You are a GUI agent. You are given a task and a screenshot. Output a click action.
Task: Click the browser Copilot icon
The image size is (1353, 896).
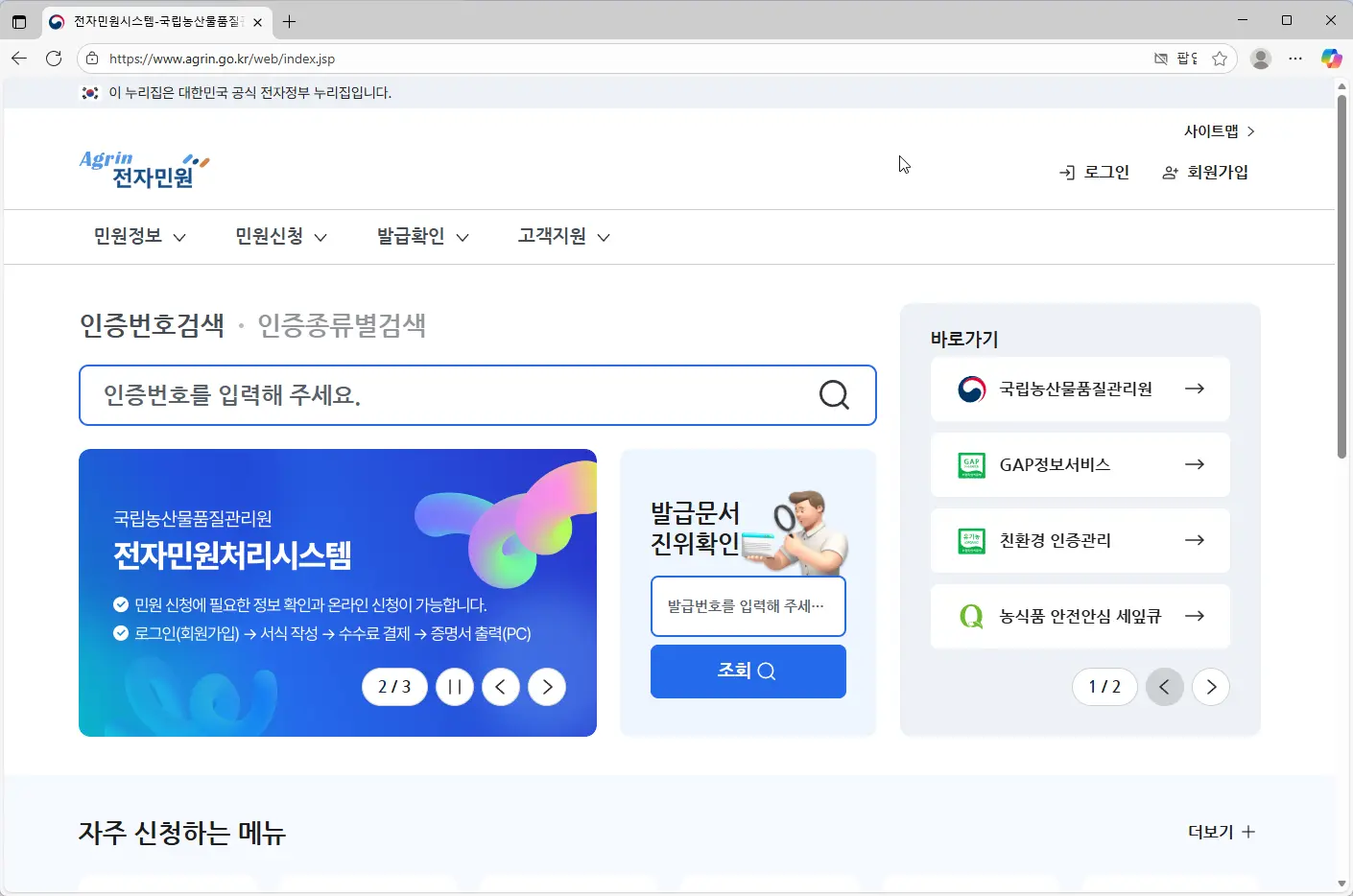[1332, 58]
